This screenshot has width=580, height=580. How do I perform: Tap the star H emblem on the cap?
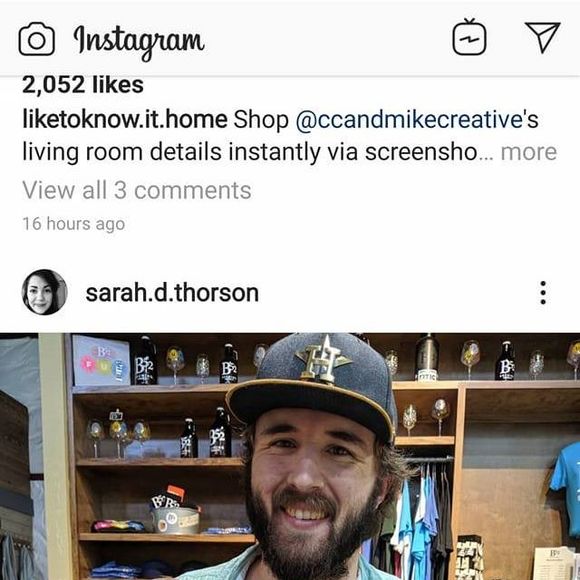[x=323, y=360]
